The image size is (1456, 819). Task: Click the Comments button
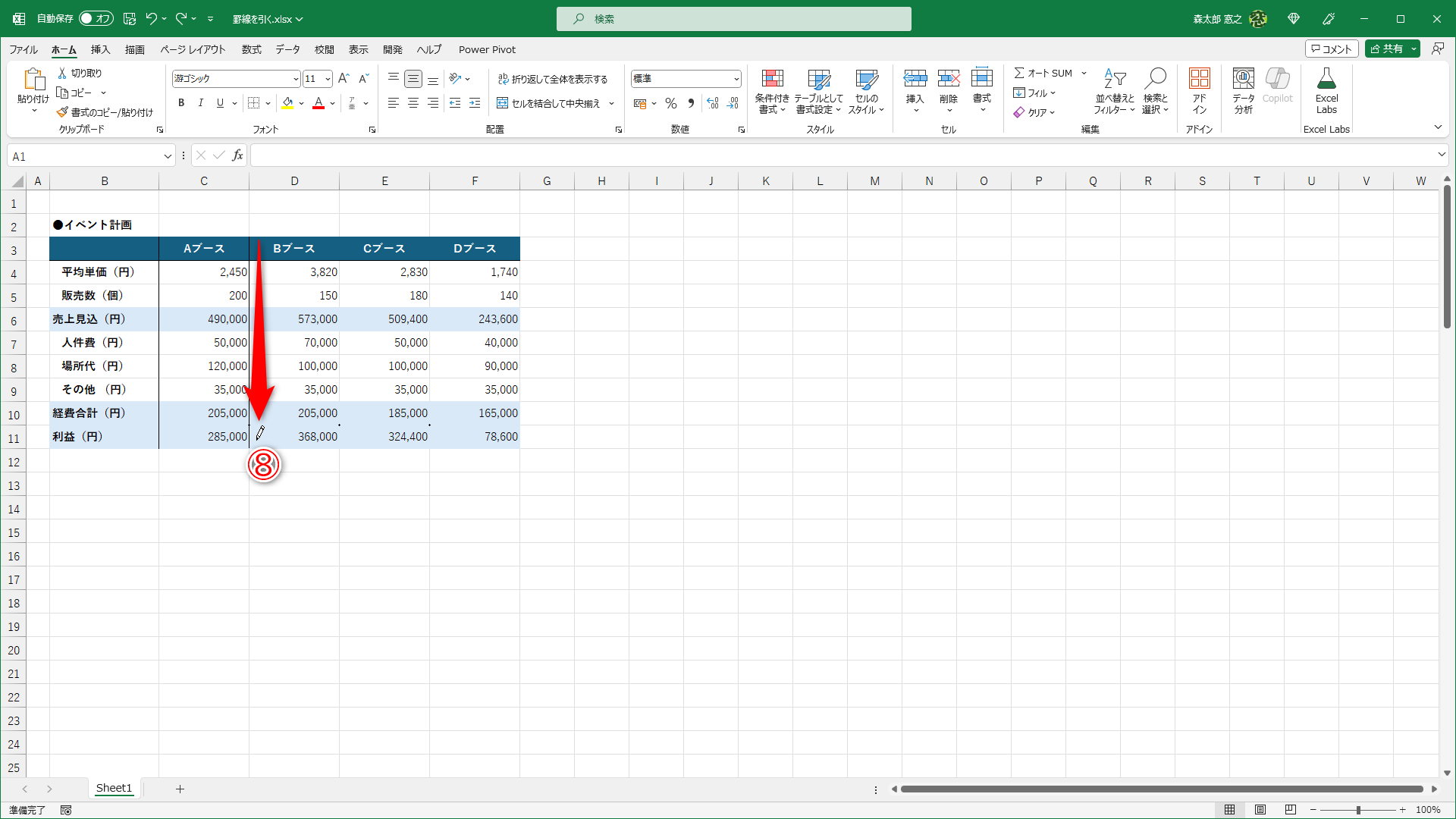[x=1332, y=49]
